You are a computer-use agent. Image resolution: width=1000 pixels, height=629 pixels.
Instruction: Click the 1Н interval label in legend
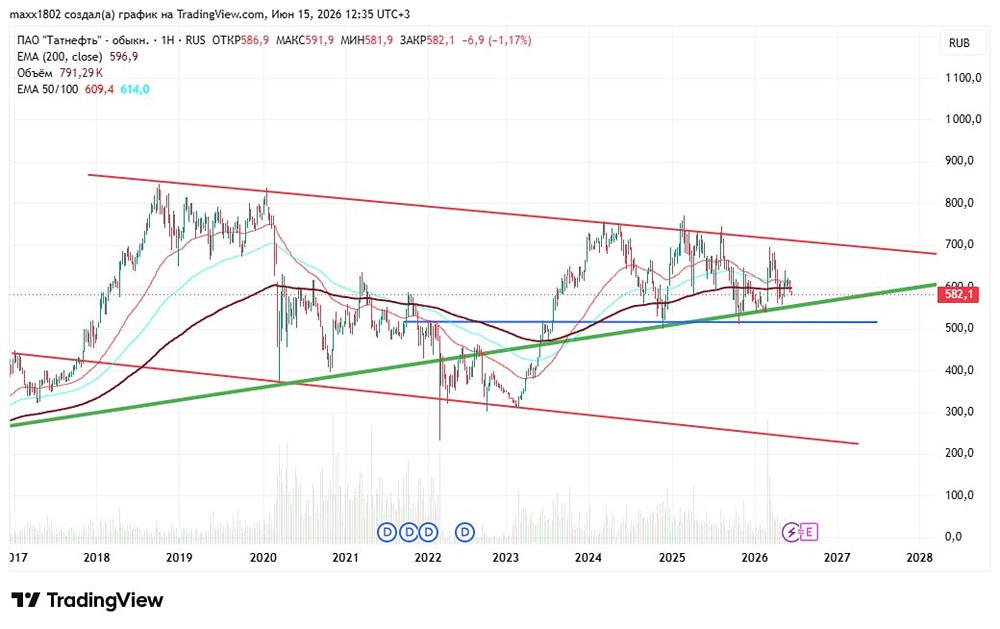click(168, 40)
